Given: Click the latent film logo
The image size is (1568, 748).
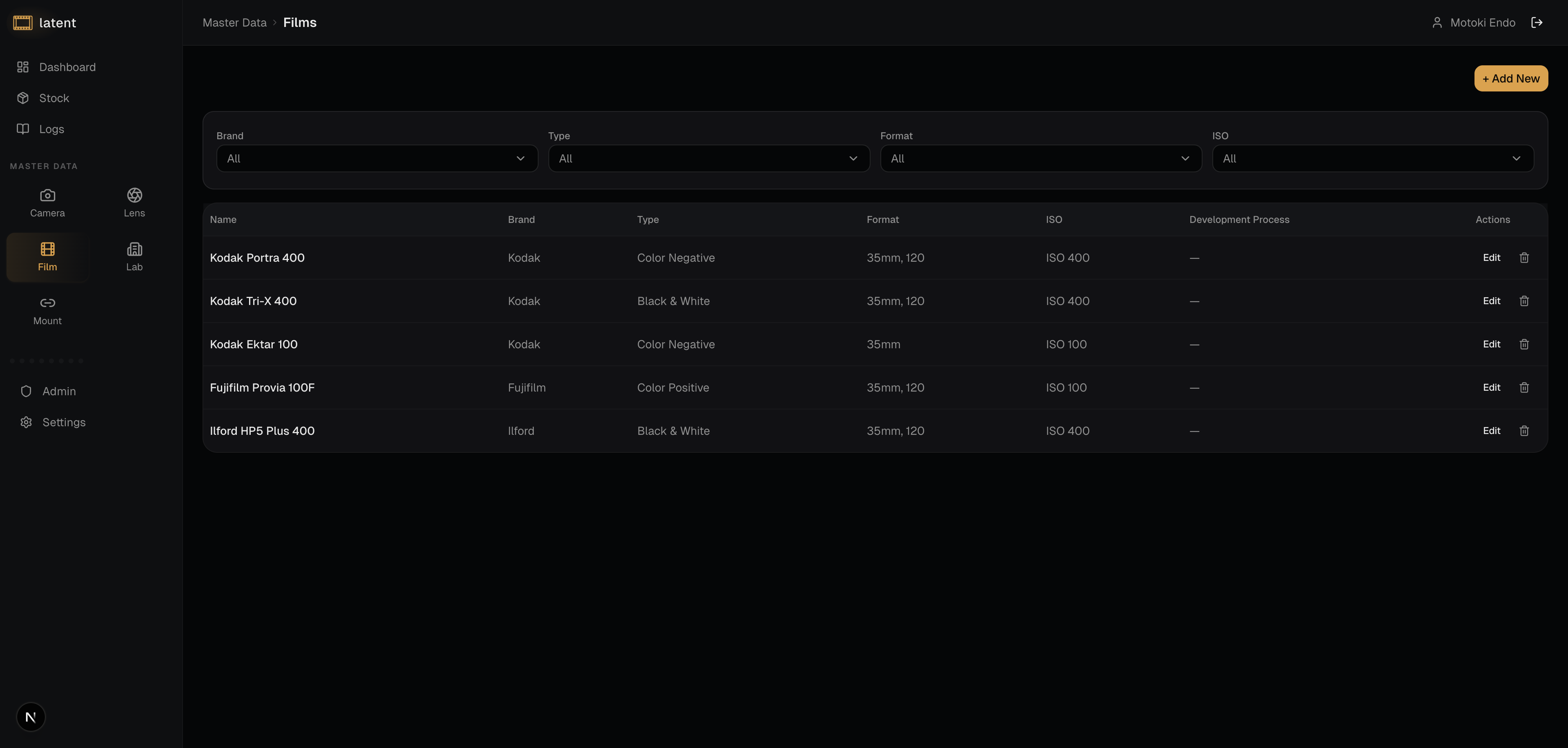Looking at the screenshot, I should [x=22, y=22].
